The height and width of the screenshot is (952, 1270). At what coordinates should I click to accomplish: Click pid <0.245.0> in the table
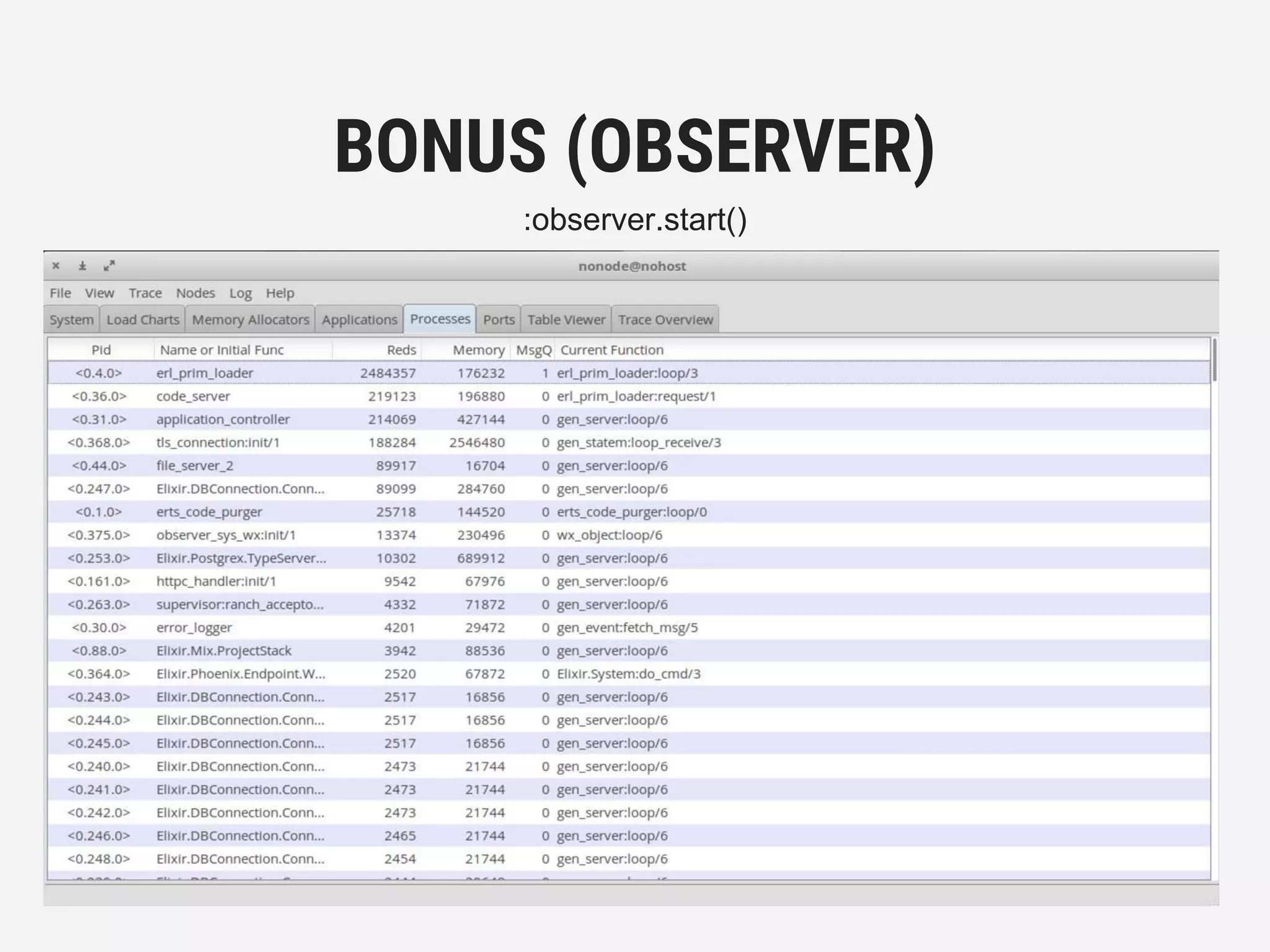click(x=99, y=743)
